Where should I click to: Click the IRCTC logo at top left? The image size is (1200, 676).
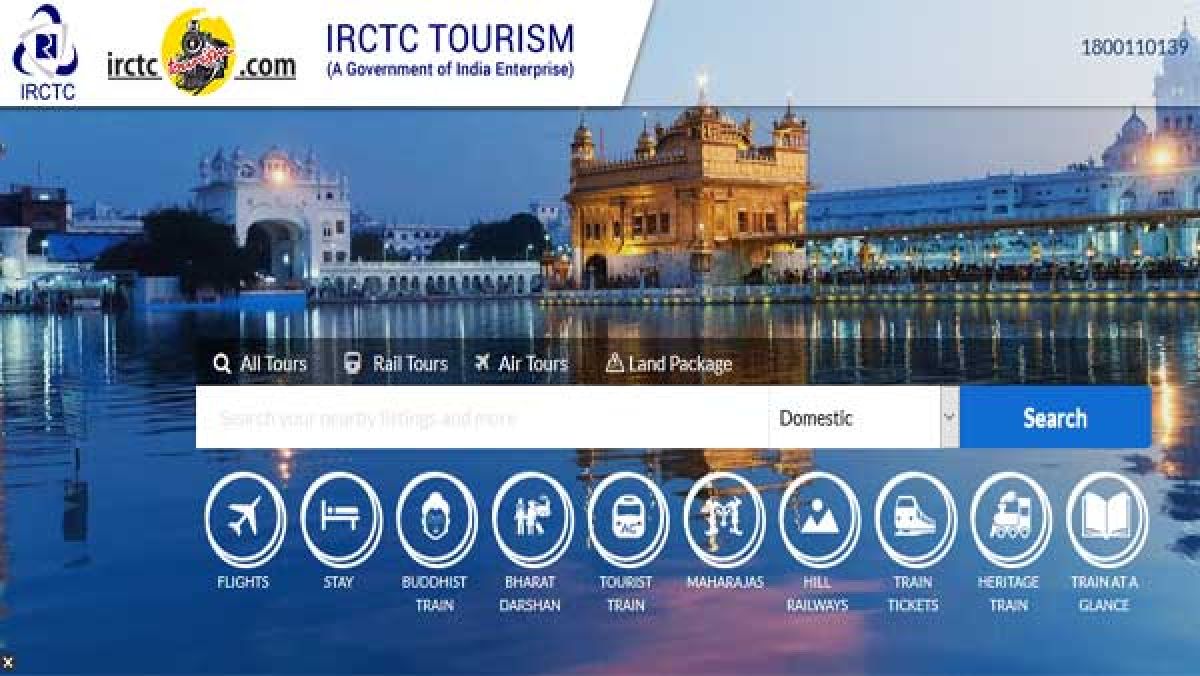pos(44,52)
